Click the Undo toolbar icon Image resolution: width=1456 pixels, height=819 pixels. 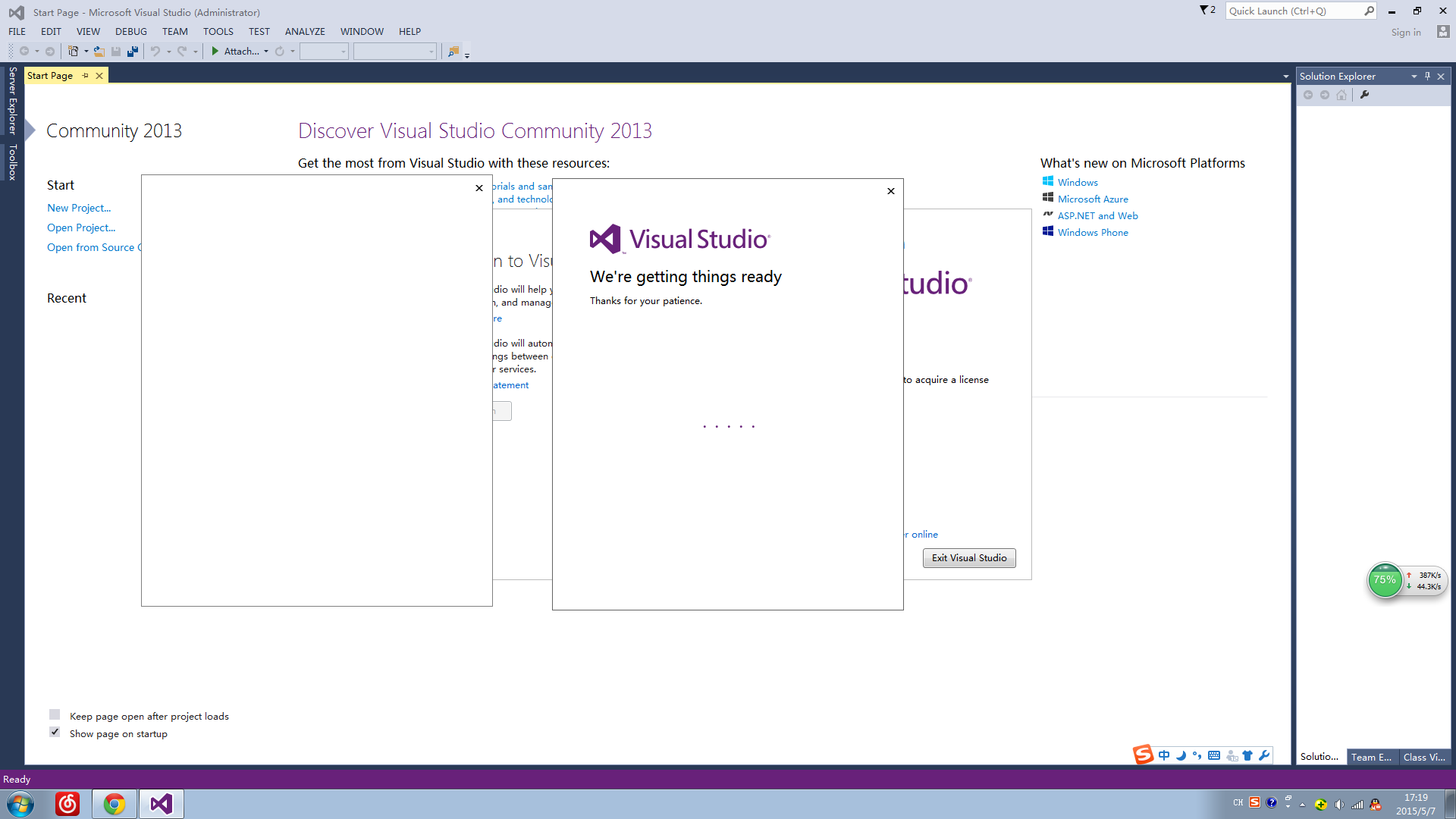(x=155, y=52)
